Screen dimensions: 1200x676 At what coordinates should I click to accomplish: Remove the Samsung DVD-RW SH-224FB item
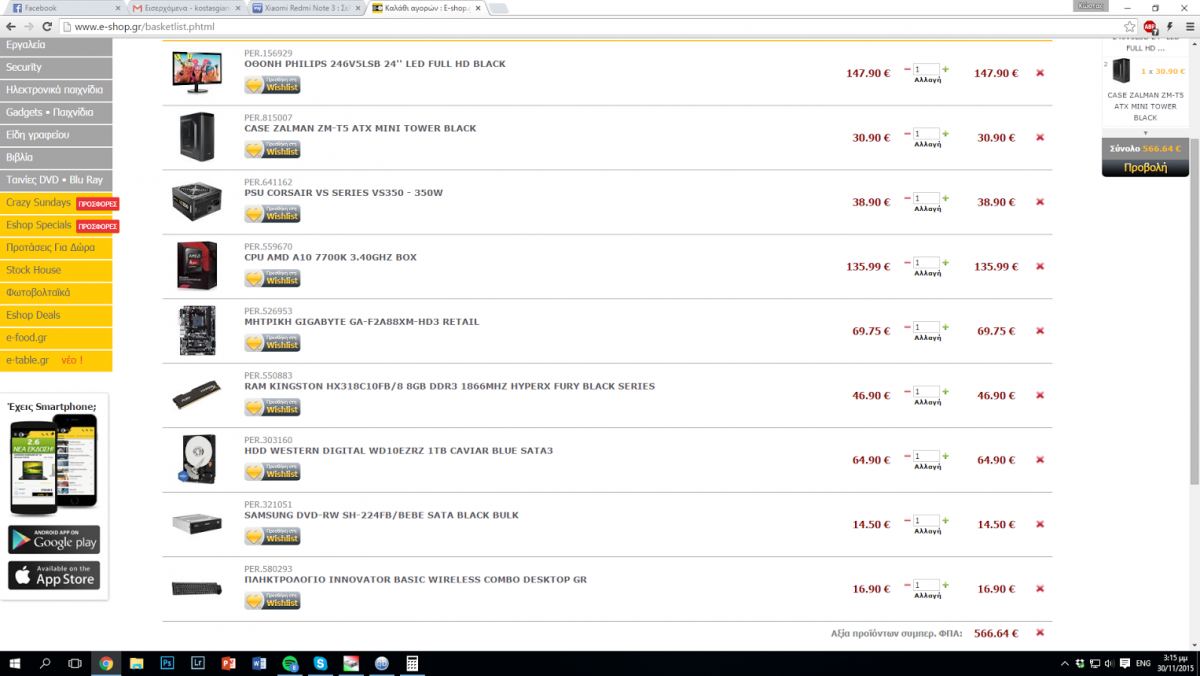[1040, 525]
